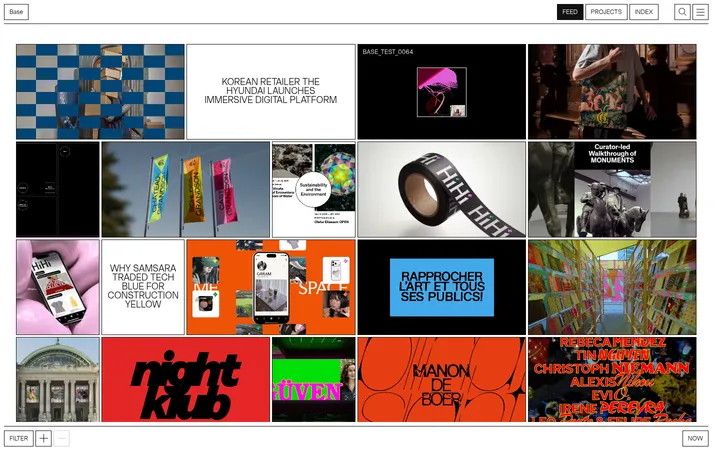Viewport: 720px width, 450px height.
Task: Open the Rebeca Mendez names poster tile
Action: click(x=612, y=379)
